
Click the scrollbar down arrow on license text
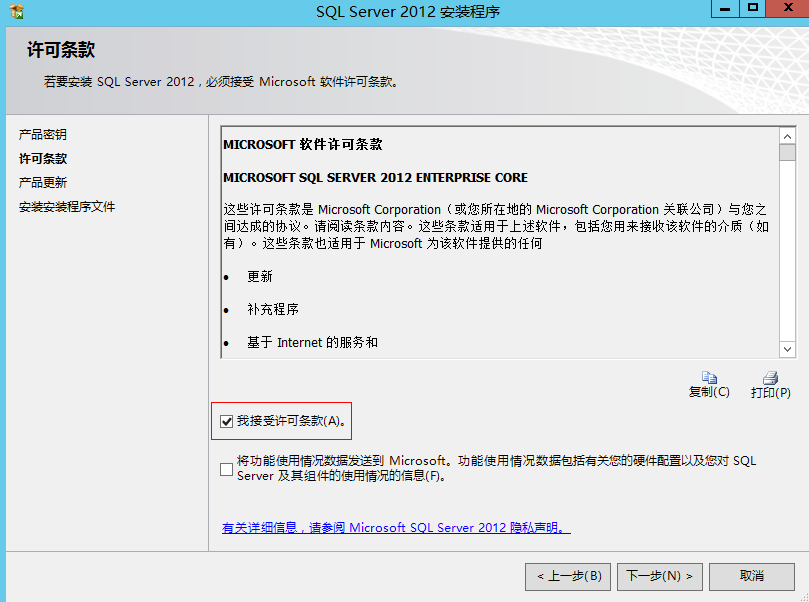pos(787,349)
